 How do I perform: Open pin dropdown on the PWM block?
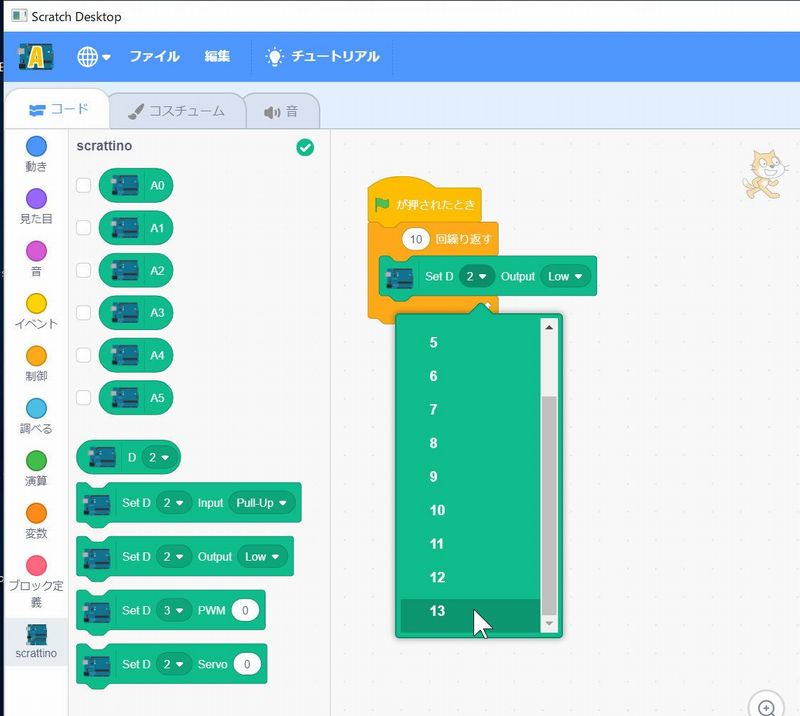[174, 609]
